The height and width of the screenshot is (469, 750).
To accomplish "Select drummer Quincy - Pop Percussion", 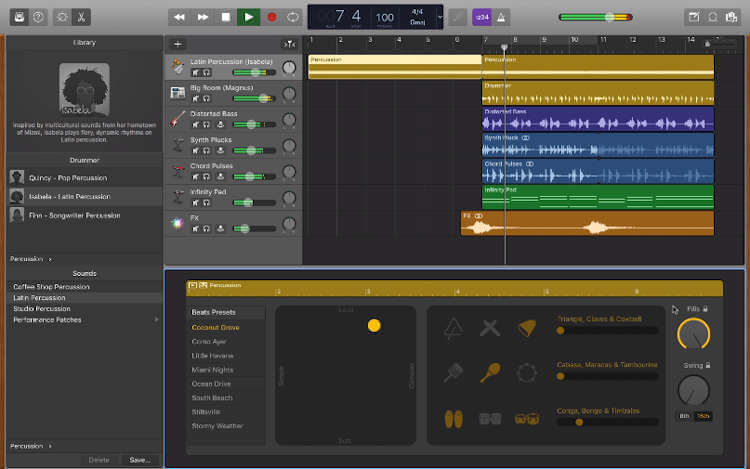I will pos(85,178).
